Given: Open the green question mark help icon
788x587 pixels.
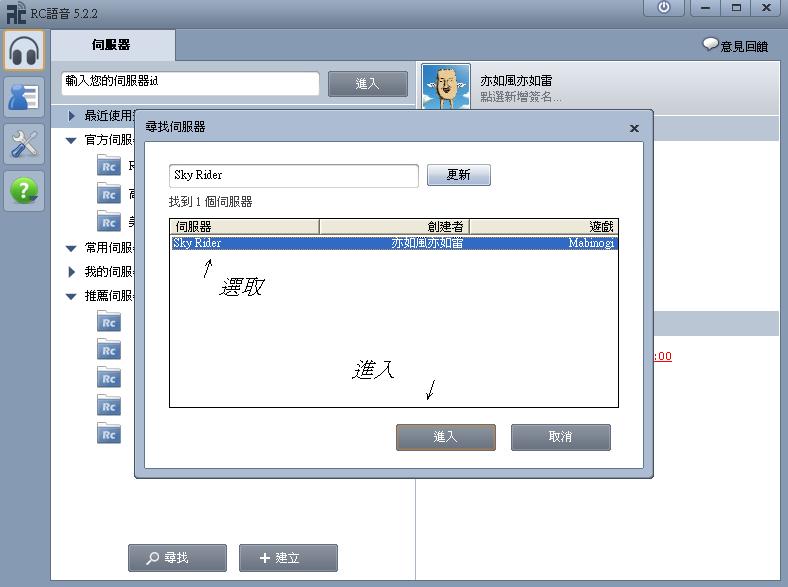Looking at the screenshot, I should 24,191.
